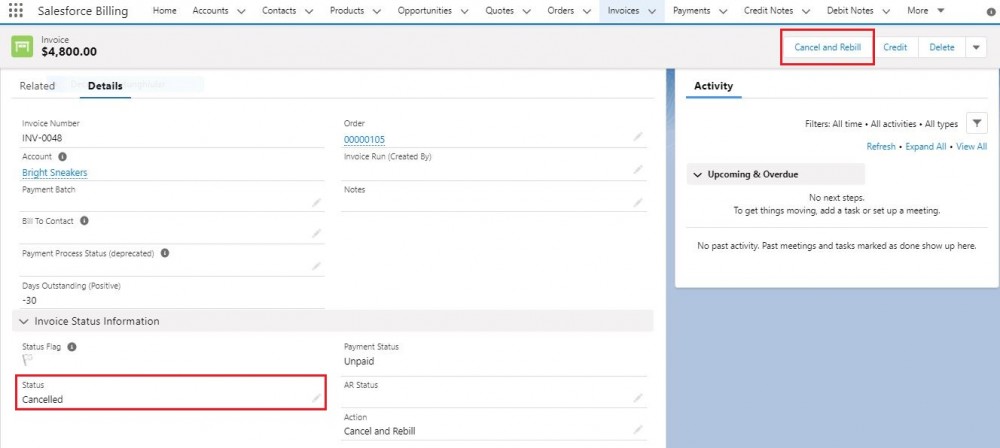Open the Debit Notes tab

(x=850, y=11)
